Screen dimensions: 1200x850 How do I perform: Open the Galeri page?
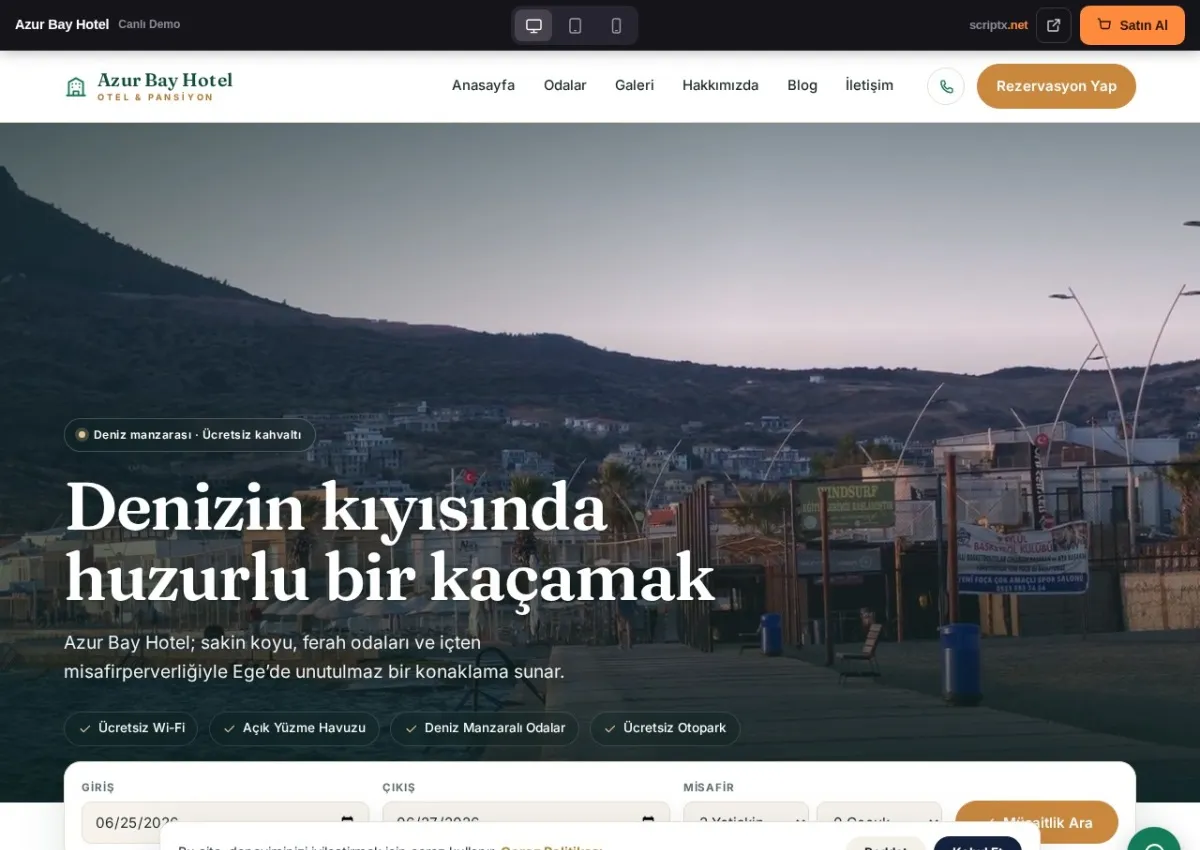click(x=634, y=86)
